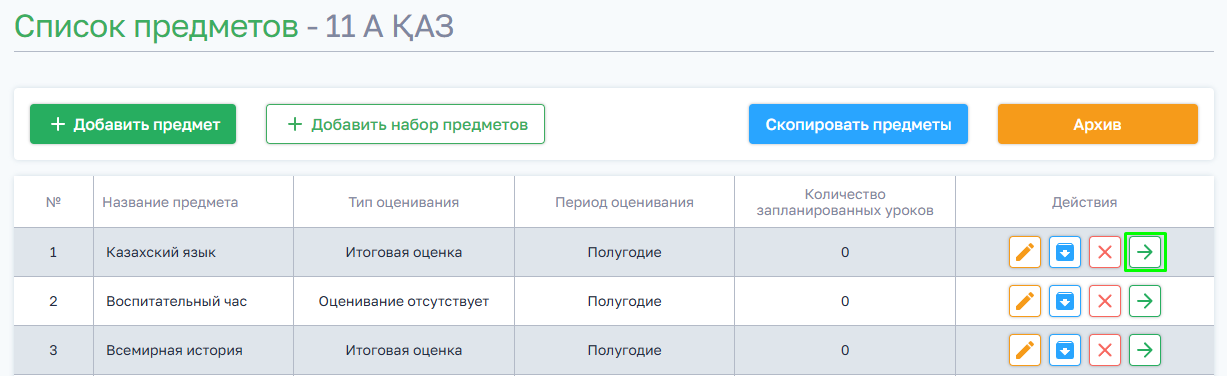This screenshot has height=376, width=1227.
Task: Open Всемирная история via the arrow icon
Action: tap(1145, 350)
